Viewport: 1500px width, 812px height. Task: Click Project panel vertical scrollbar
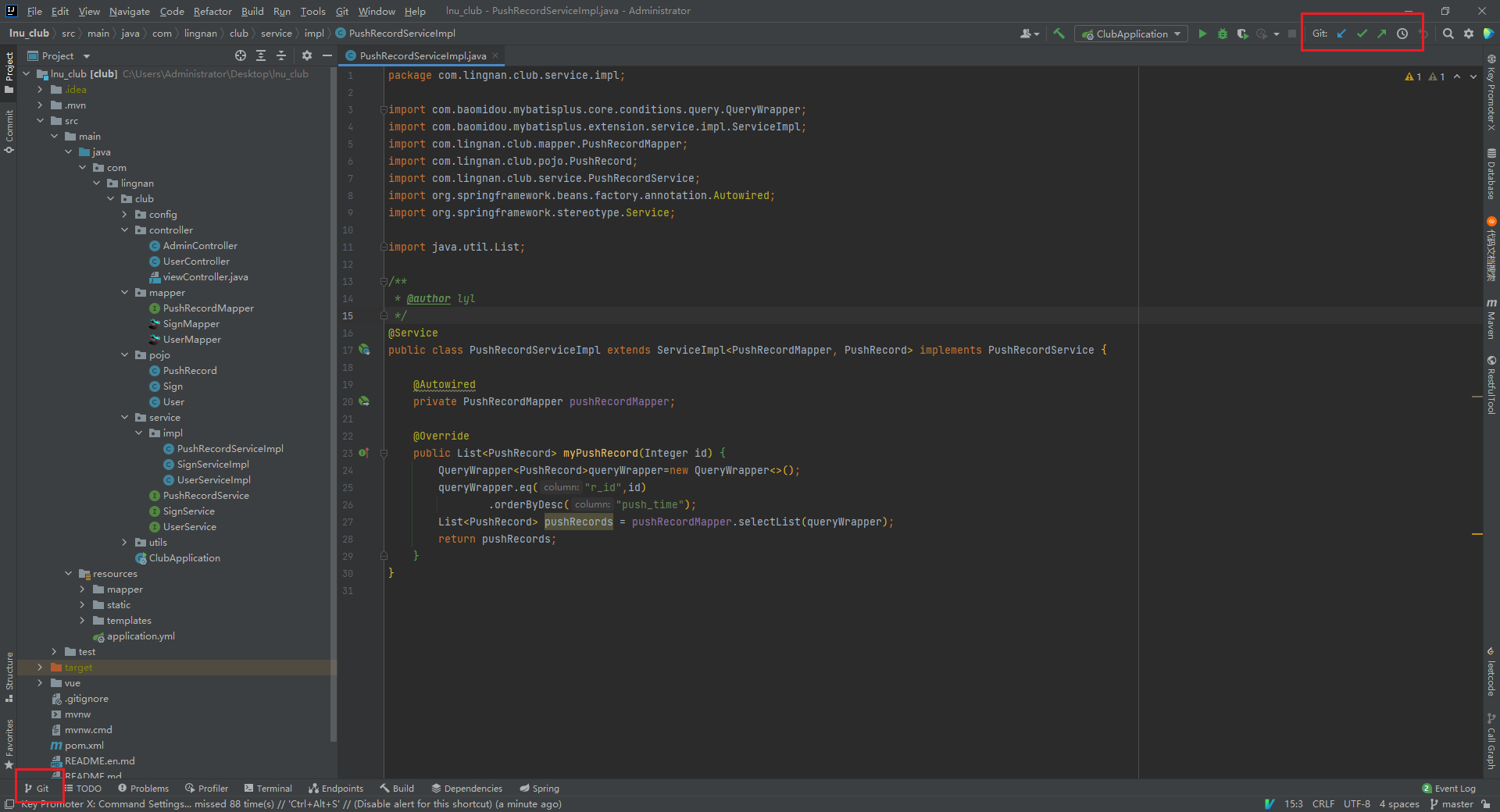tap(334, 406)
